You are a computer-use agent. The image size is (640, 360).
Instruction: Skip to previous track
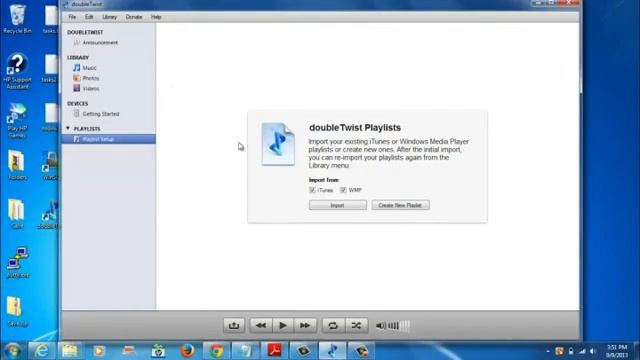tap(261, 325)
